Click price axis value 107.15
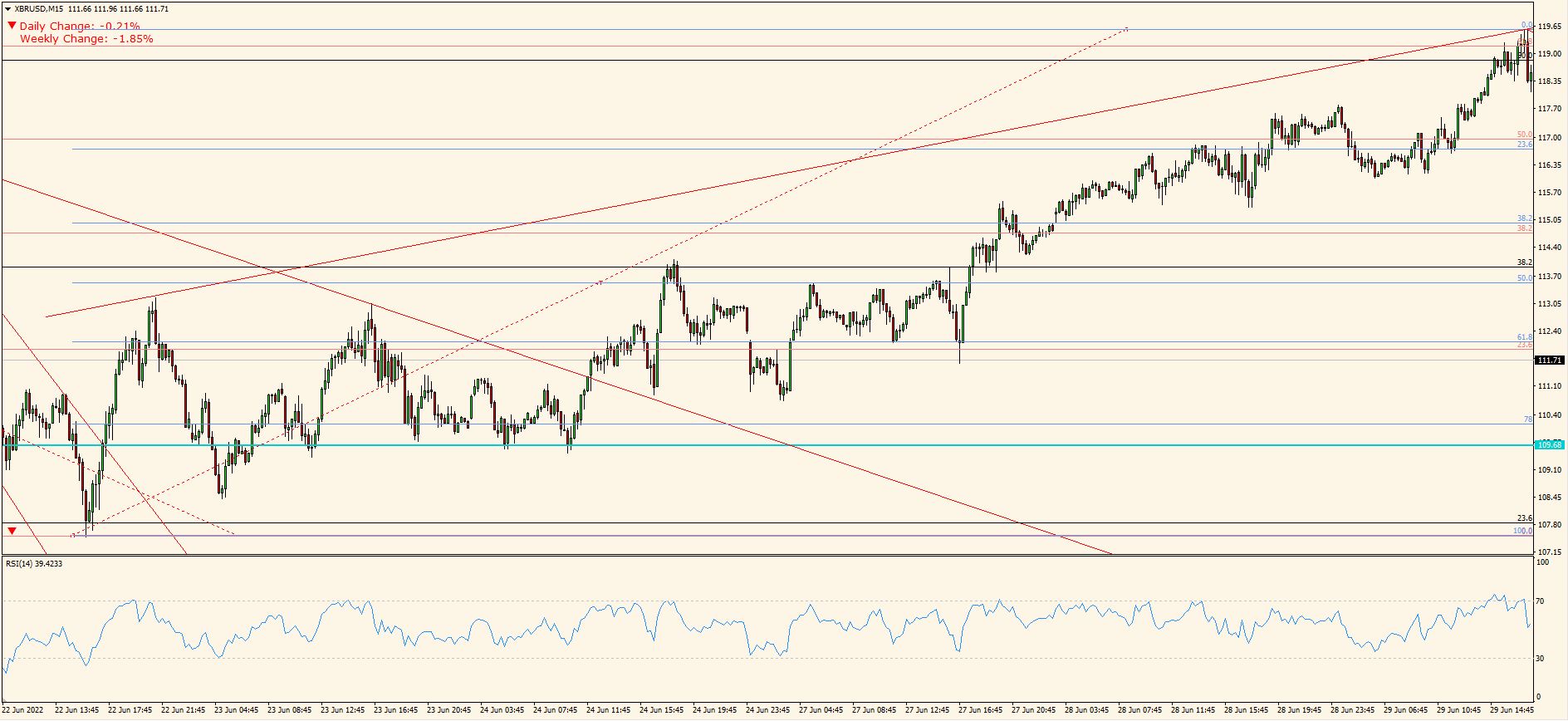The width and height of the screenshot is (1568, 721). point(1549,552)
